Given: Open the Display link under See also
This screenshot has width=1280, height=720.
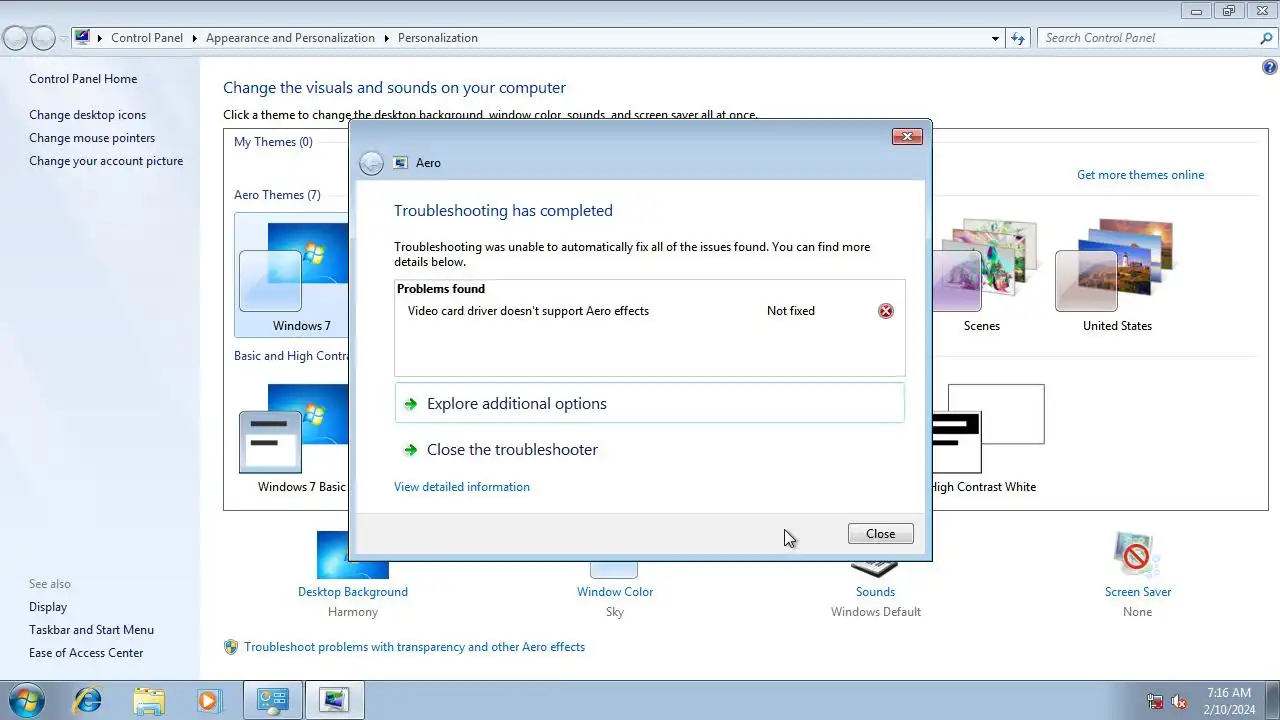Looking at the screenshot, I should point(48,607).
